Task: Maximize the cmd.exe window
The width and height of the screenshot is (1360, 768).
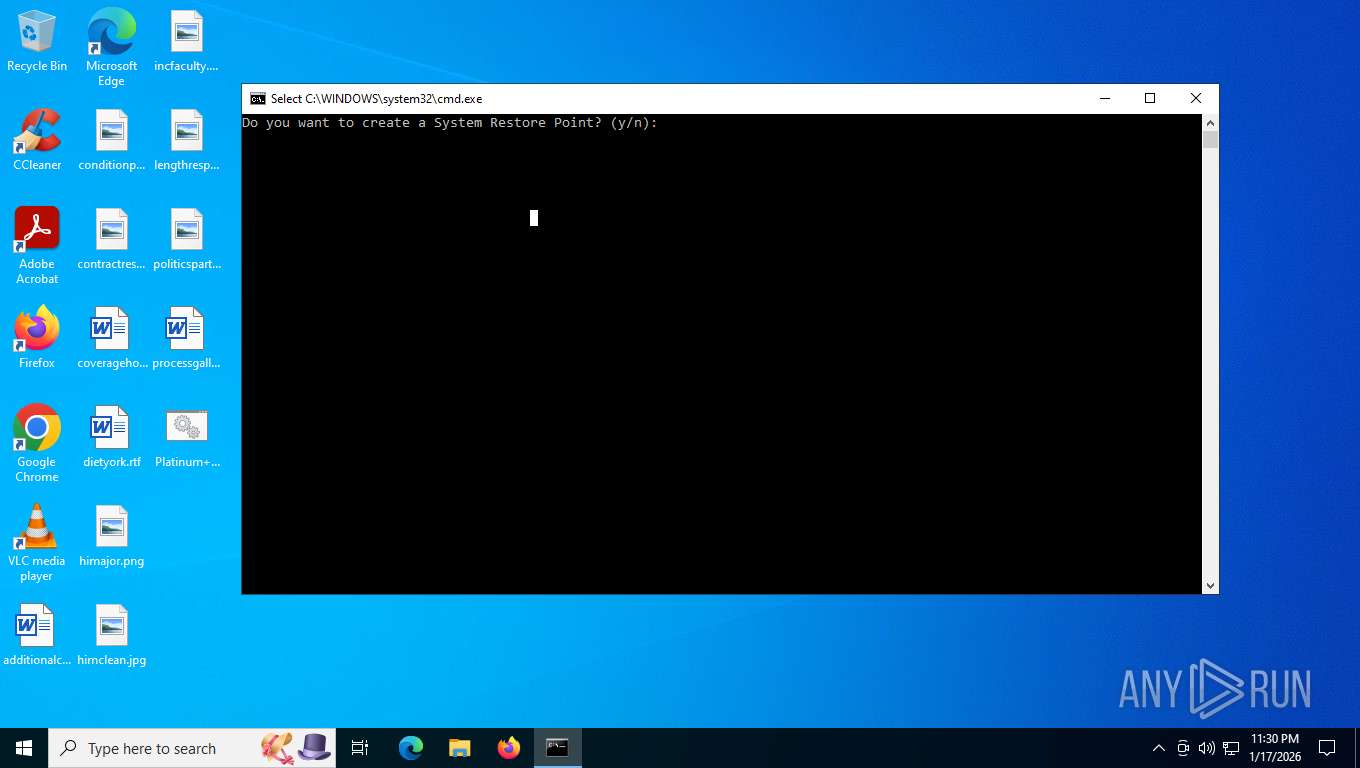Action: tap(1150, 98)
